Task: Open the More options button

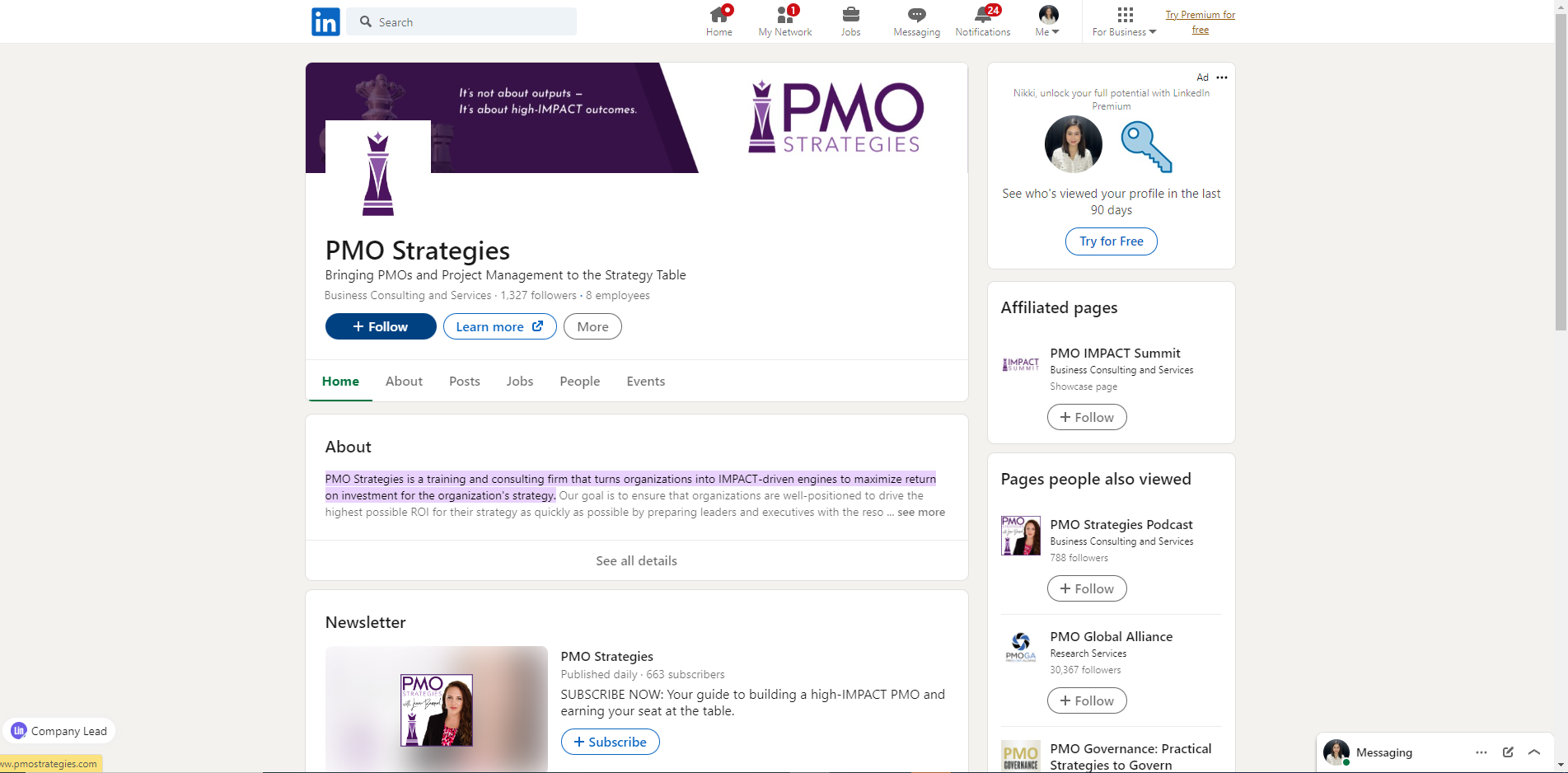Action: tap(592, 326)
